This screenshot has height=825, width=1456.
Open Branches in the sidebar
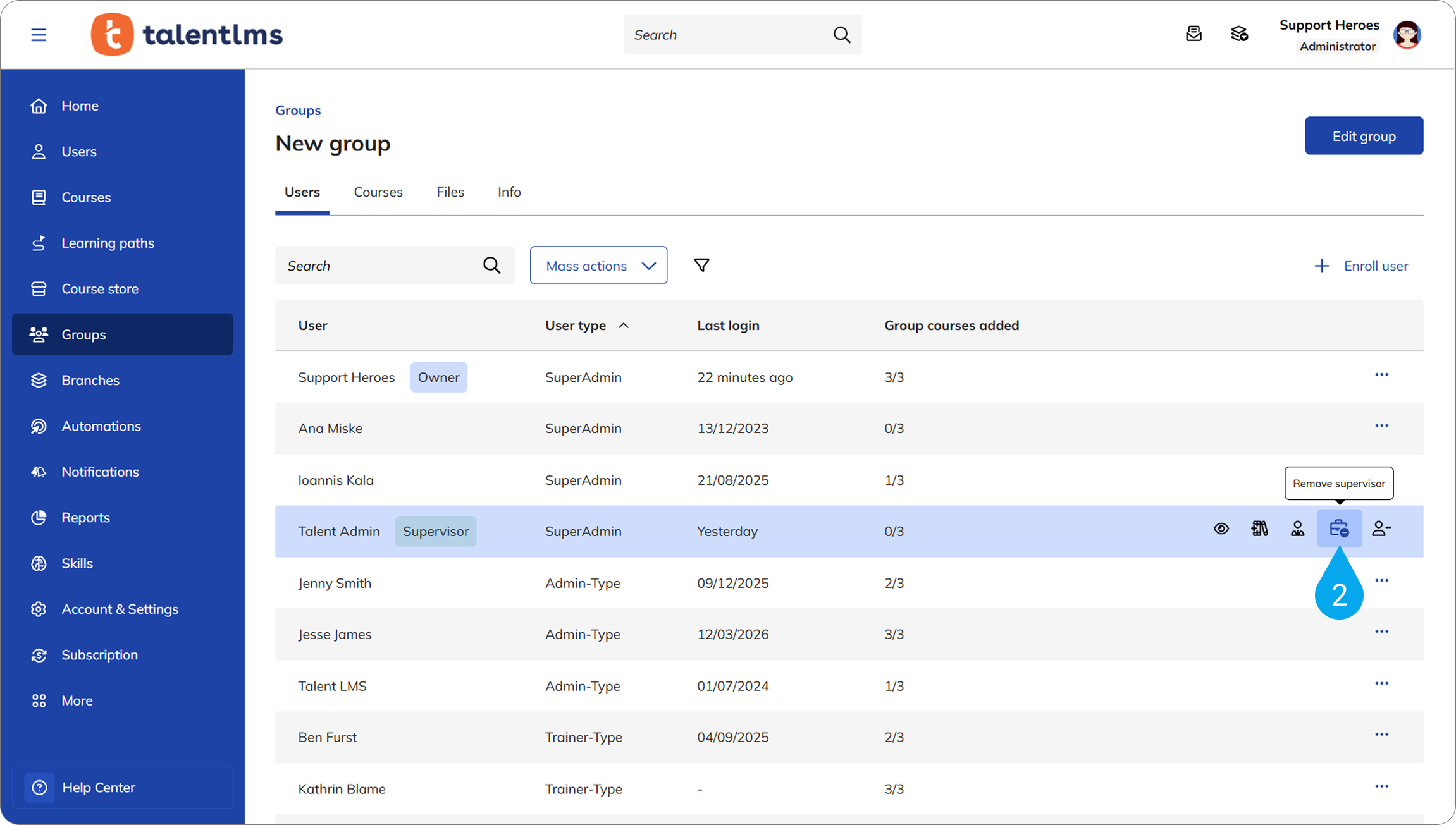(123, 380)
